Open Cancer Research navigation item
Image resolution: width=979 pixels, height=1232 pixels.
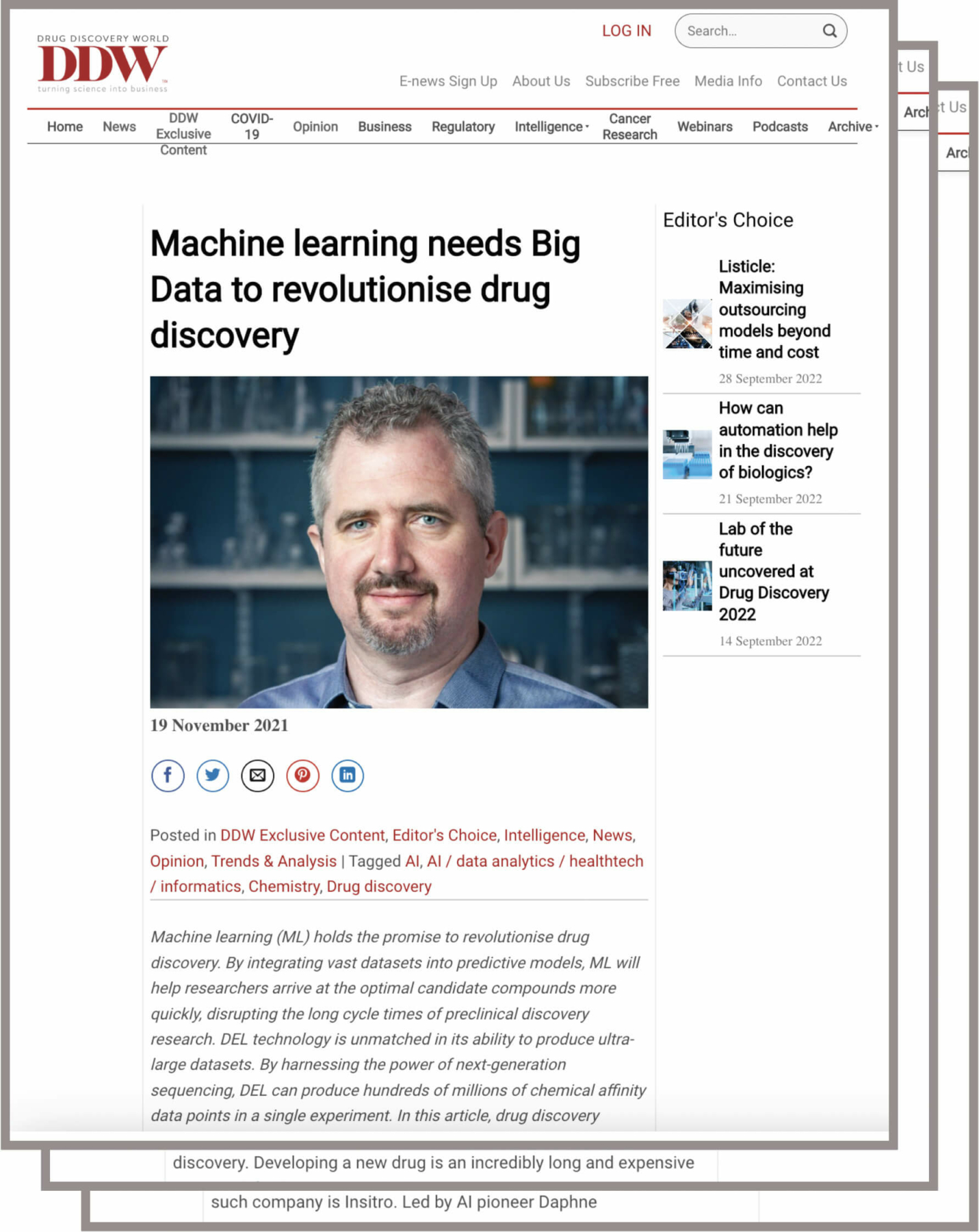tap(629, 127)
